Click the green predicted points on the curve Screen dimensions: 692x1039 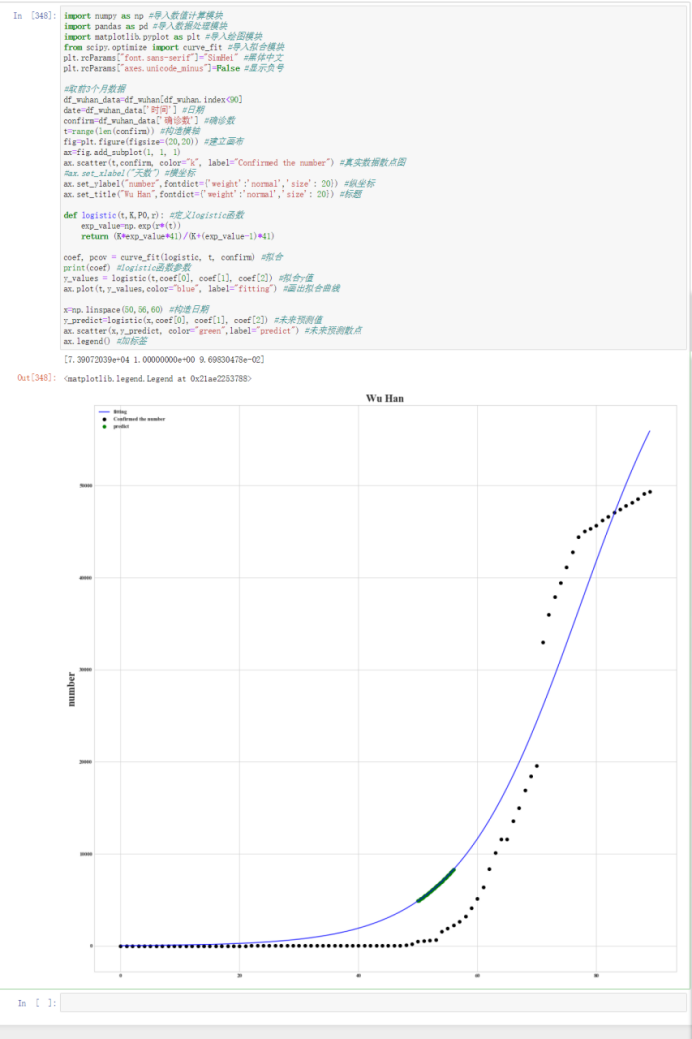[x=436, y=885]
